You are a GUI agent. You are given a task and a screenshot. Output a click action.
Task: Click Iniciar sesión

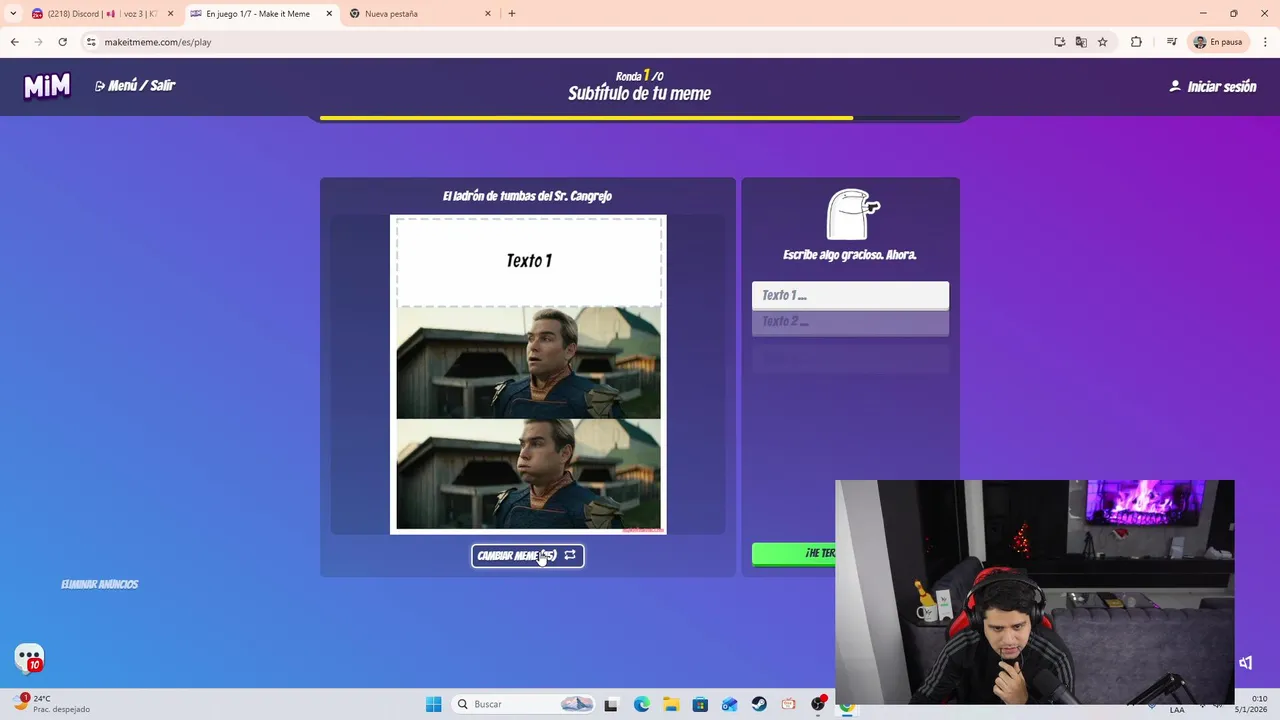coord(1212,87)
